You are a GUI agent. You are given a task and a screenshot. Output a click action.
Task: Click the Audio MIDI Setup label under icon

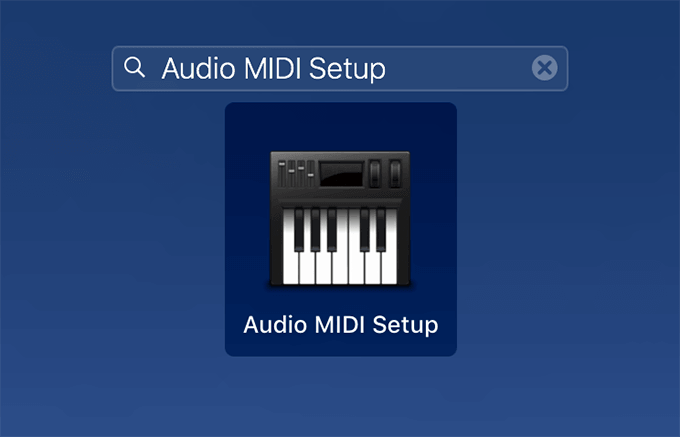click(x=340, y=325)
